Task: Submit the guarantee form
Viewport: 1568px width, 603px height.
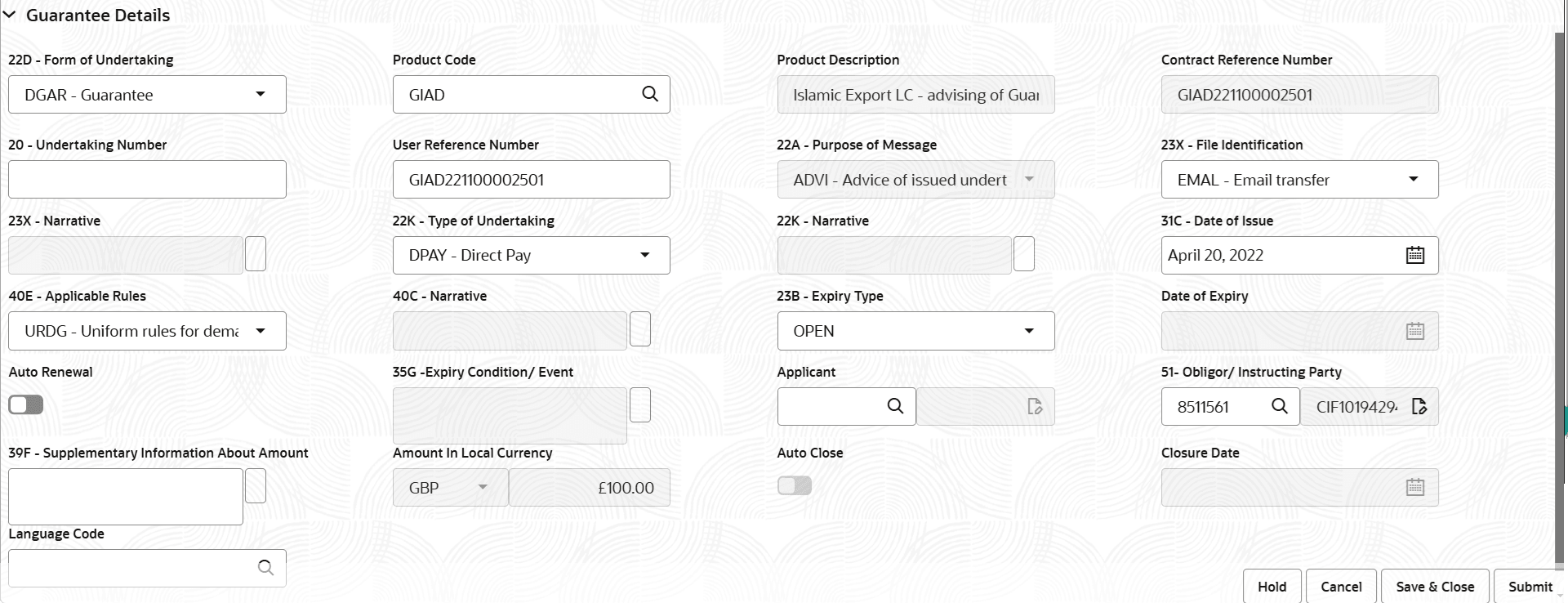Action: coord(1531,586)
